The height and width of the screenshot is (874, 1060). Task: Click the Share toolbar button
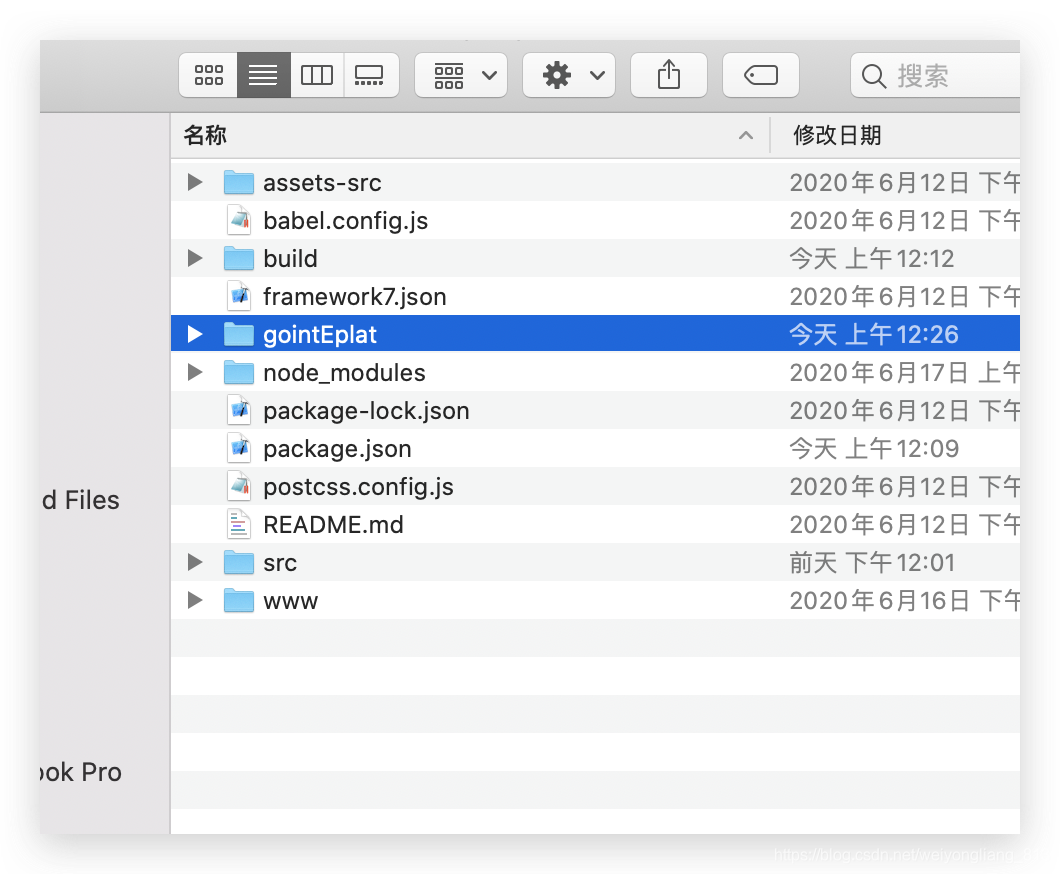[x=669, y=75]
